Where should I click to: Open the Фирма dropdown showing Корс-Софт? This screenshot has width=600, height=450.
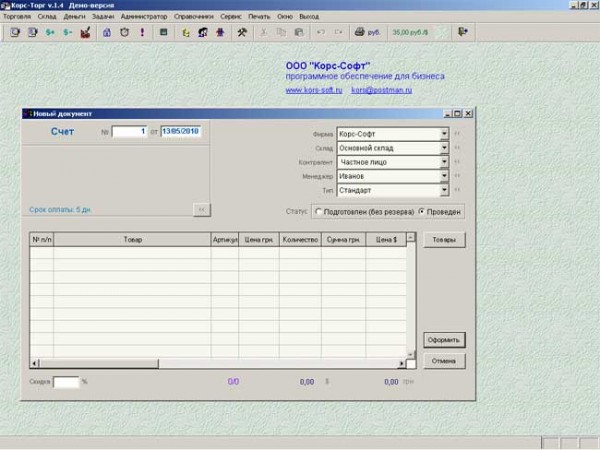(443, 133)
